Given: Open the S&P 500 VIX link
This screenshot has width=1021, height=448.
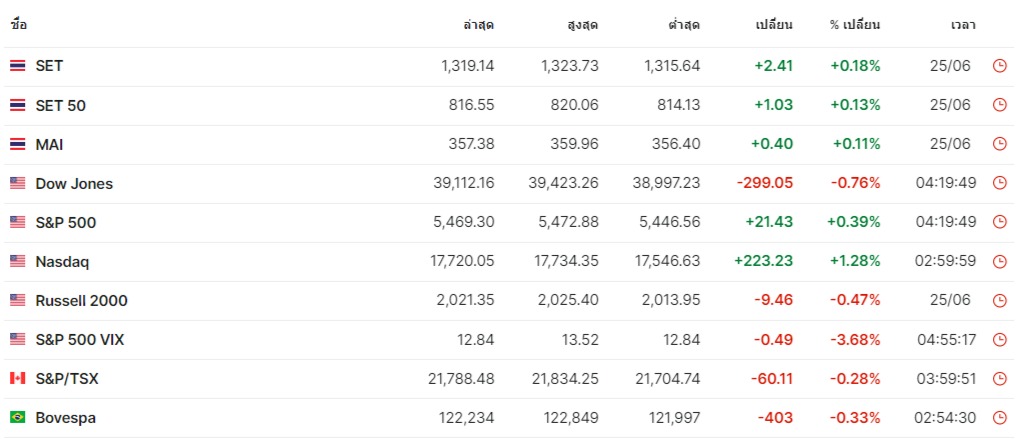Looking at the screenshot, I should point(80,339).
